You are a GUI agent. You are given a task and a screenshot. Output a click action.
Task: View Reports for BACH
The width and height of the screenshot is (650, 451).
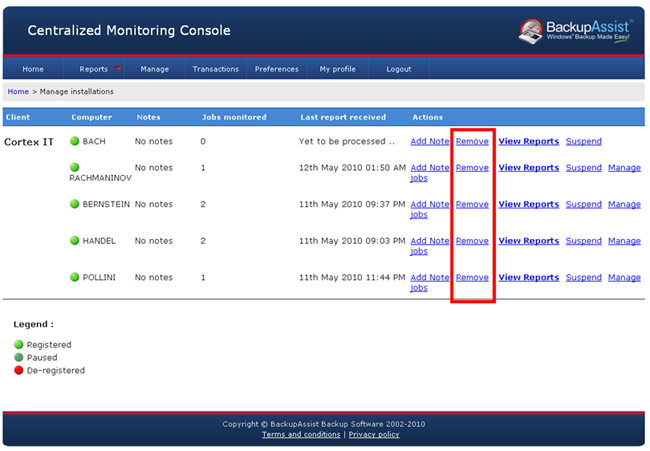(529, 141)
